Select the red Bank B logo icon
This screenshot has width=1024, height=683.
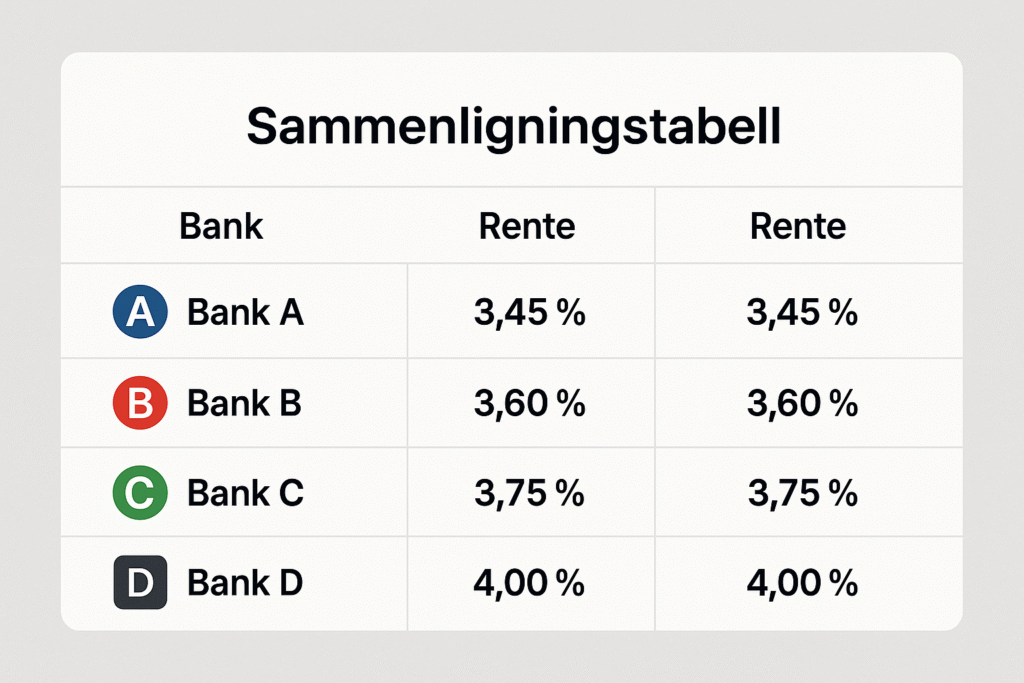(139, 403)
